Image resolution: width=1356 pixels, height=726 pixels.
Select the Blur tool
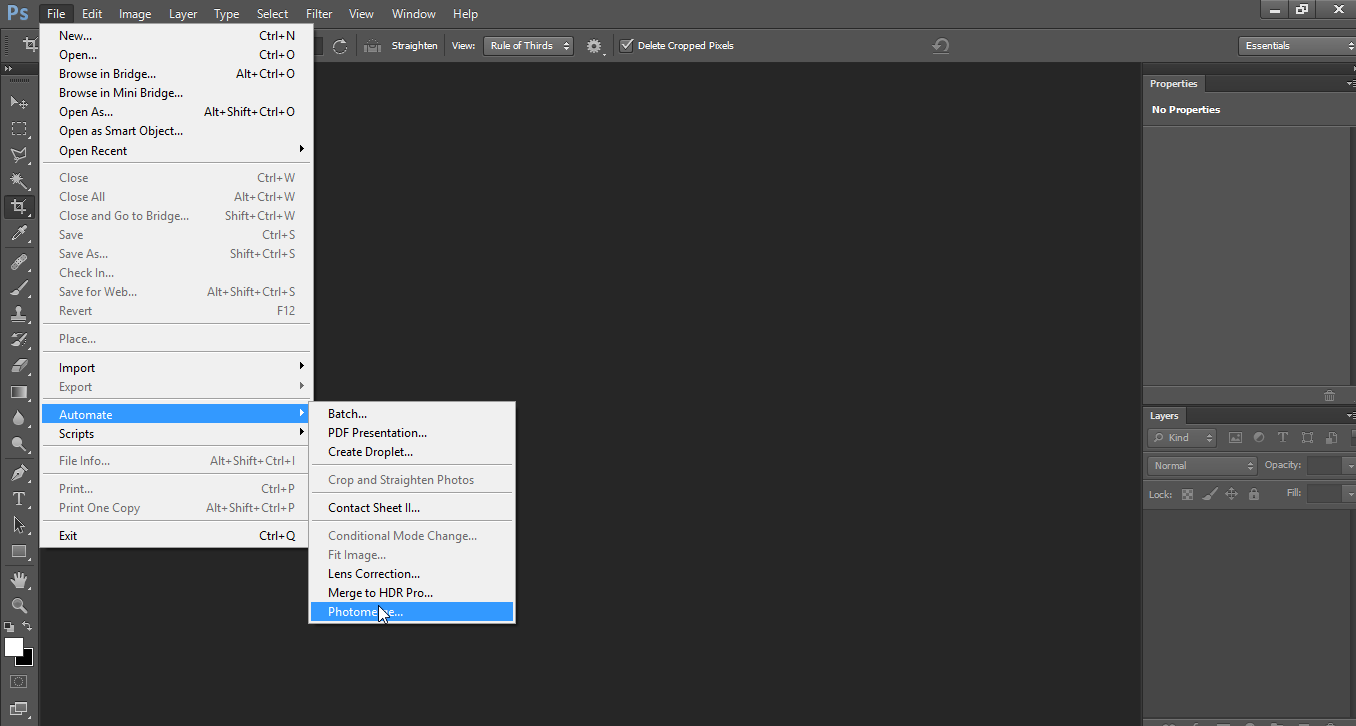tap(19, 419)
